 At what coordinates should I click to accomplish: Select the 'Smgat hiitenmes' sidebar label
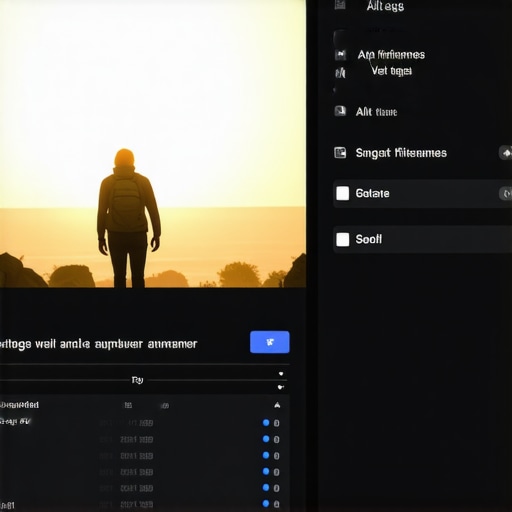point(401,153)
